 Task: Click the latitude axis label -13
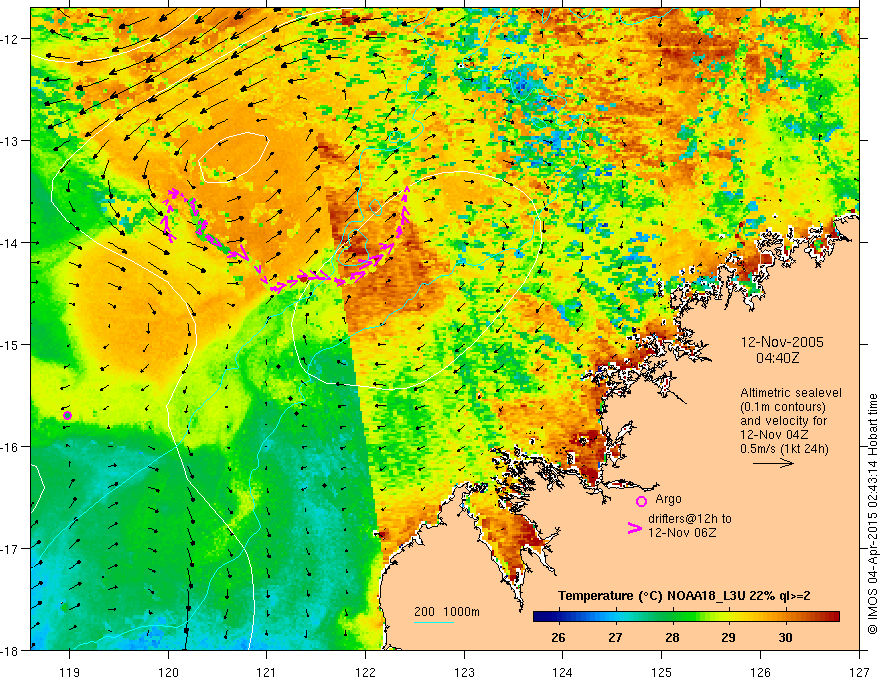(x=10, y=140)
